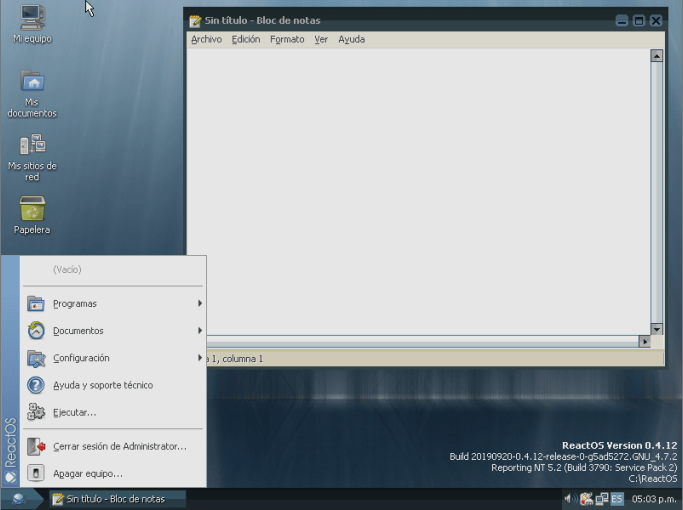Open the Archivo menu in Bloc de notas

tap(206, 39)
